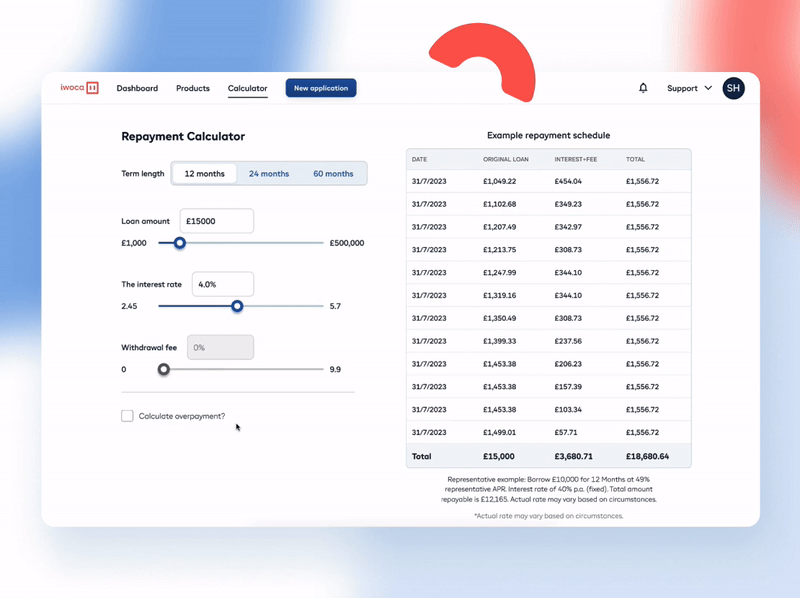The height and width of the screenshot is (598, 800).
Task: Enable the Calculate overpayment checkbox
Action: 127,415
